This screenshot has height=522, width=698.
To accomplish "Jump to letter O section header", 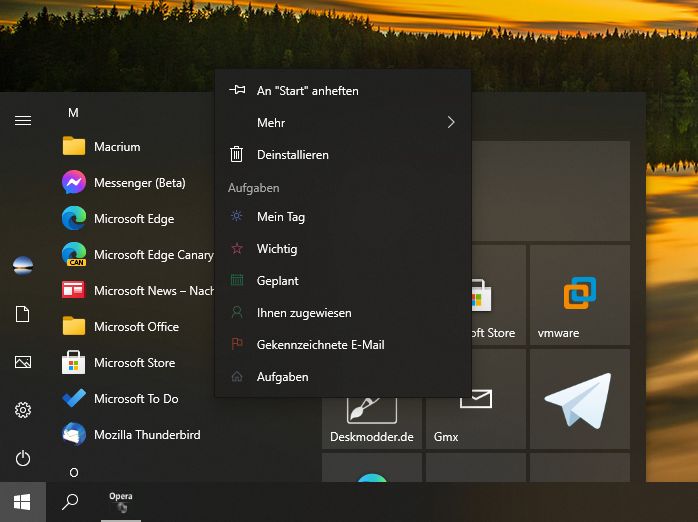I will tap(74, 472).
